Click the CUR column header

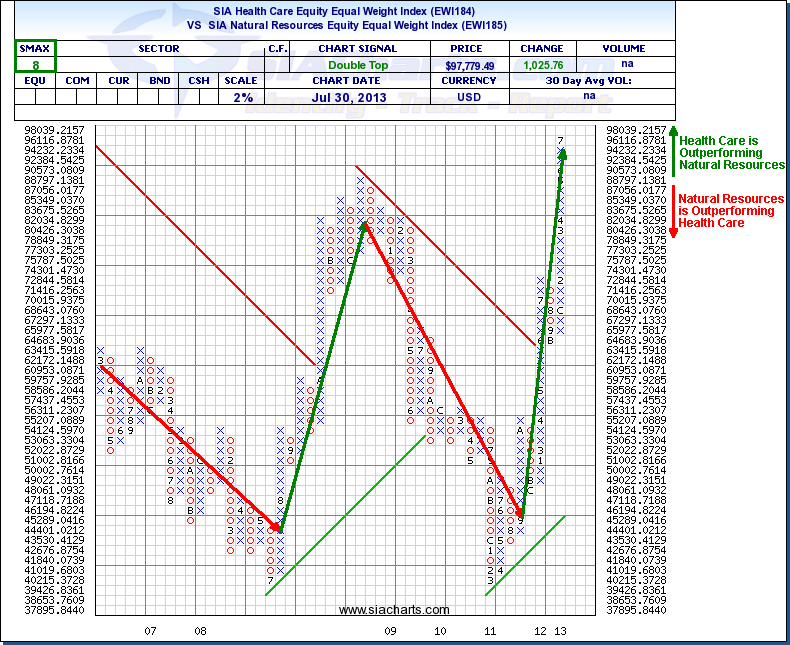(117, 80)
